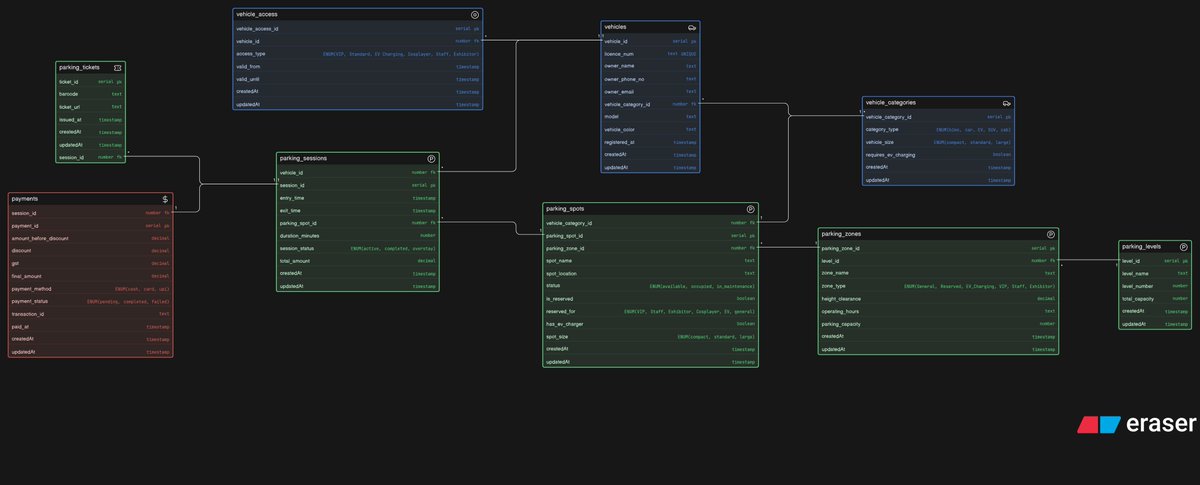This screenshot has width=1200, height=485.
Task: Click the owner_name field in vehicles
Action: 650,66
